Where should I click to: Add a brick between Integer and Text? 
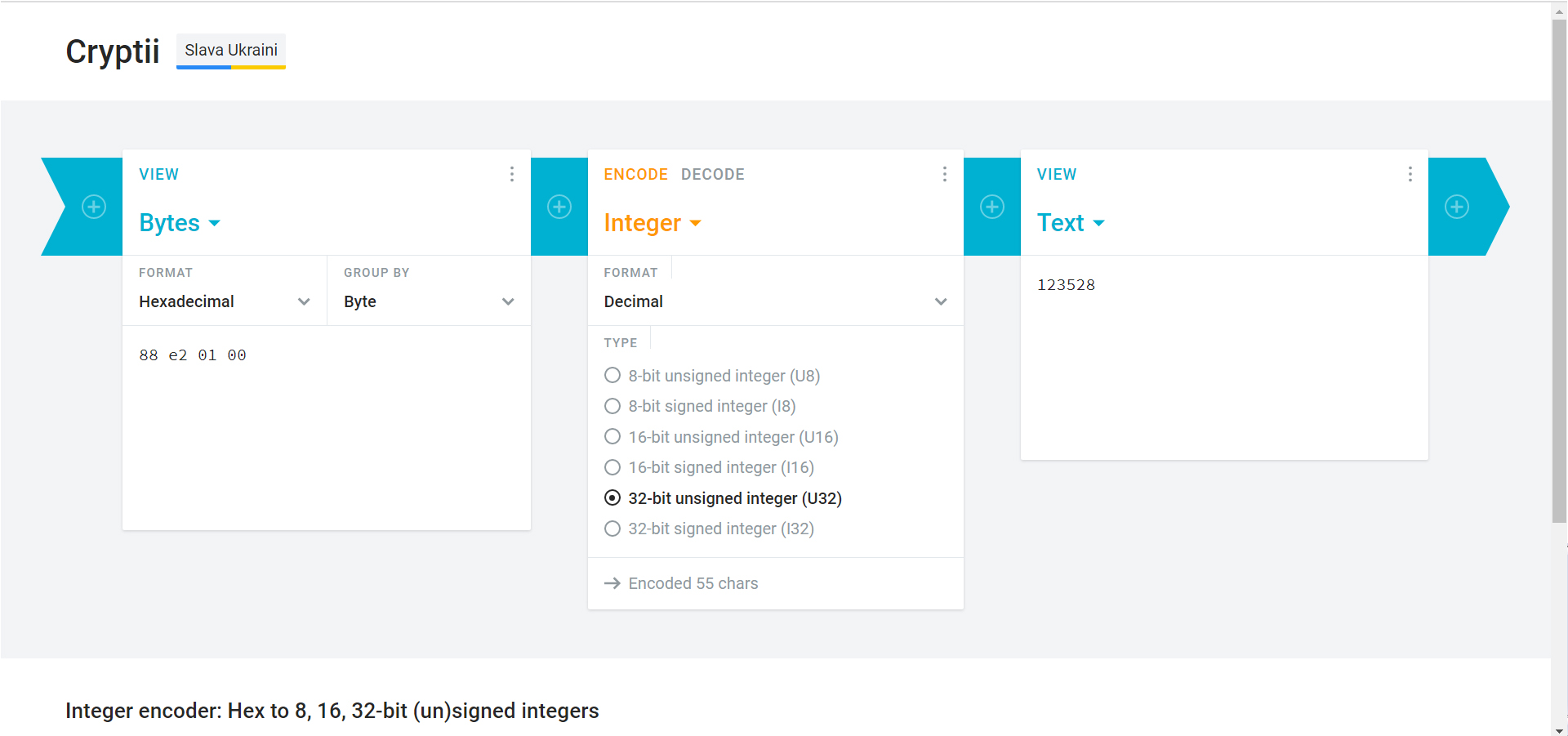pyautogui.click(x=992, y=207)
